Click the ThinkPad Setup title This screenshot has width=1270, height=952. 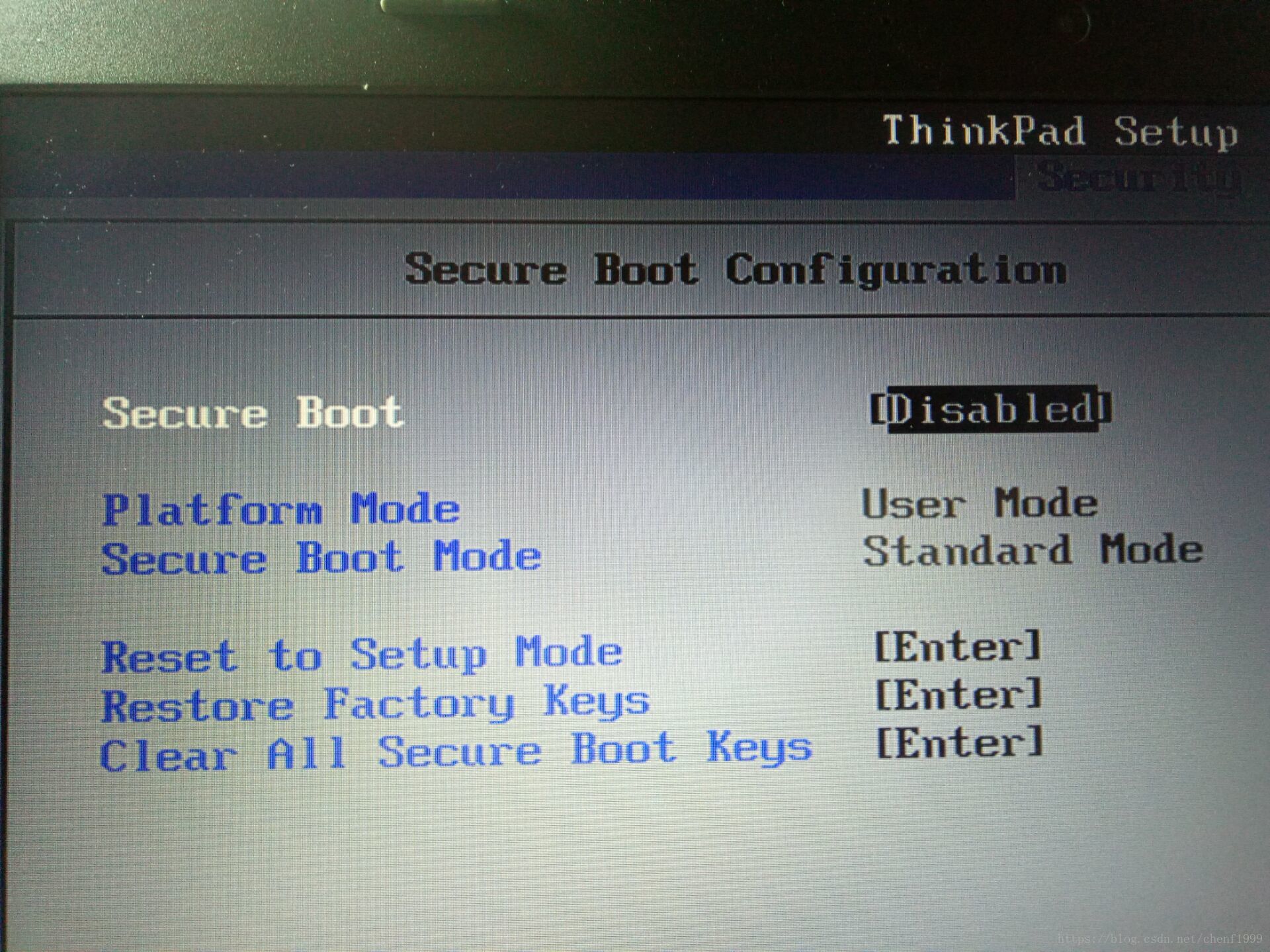coord(1060,132)
